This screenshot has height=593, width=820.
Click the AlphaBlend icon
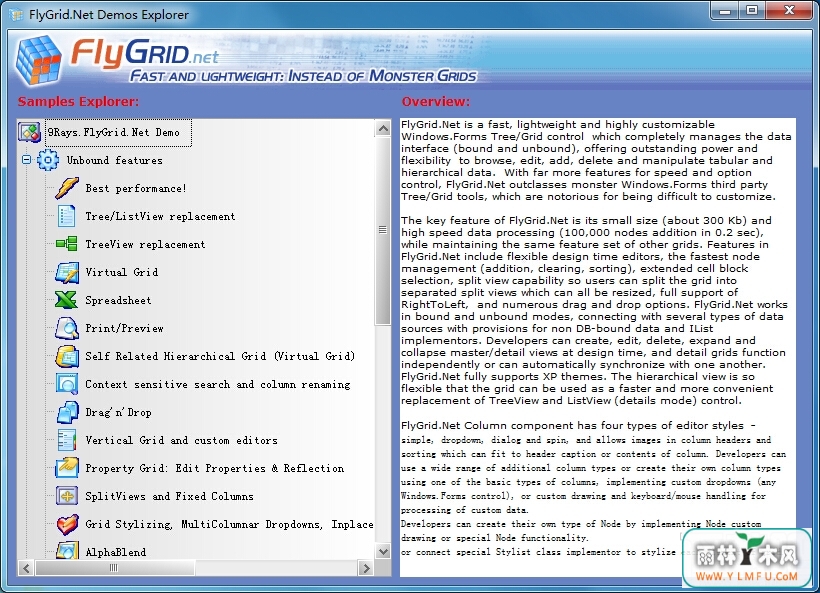[x=67, y=551]
